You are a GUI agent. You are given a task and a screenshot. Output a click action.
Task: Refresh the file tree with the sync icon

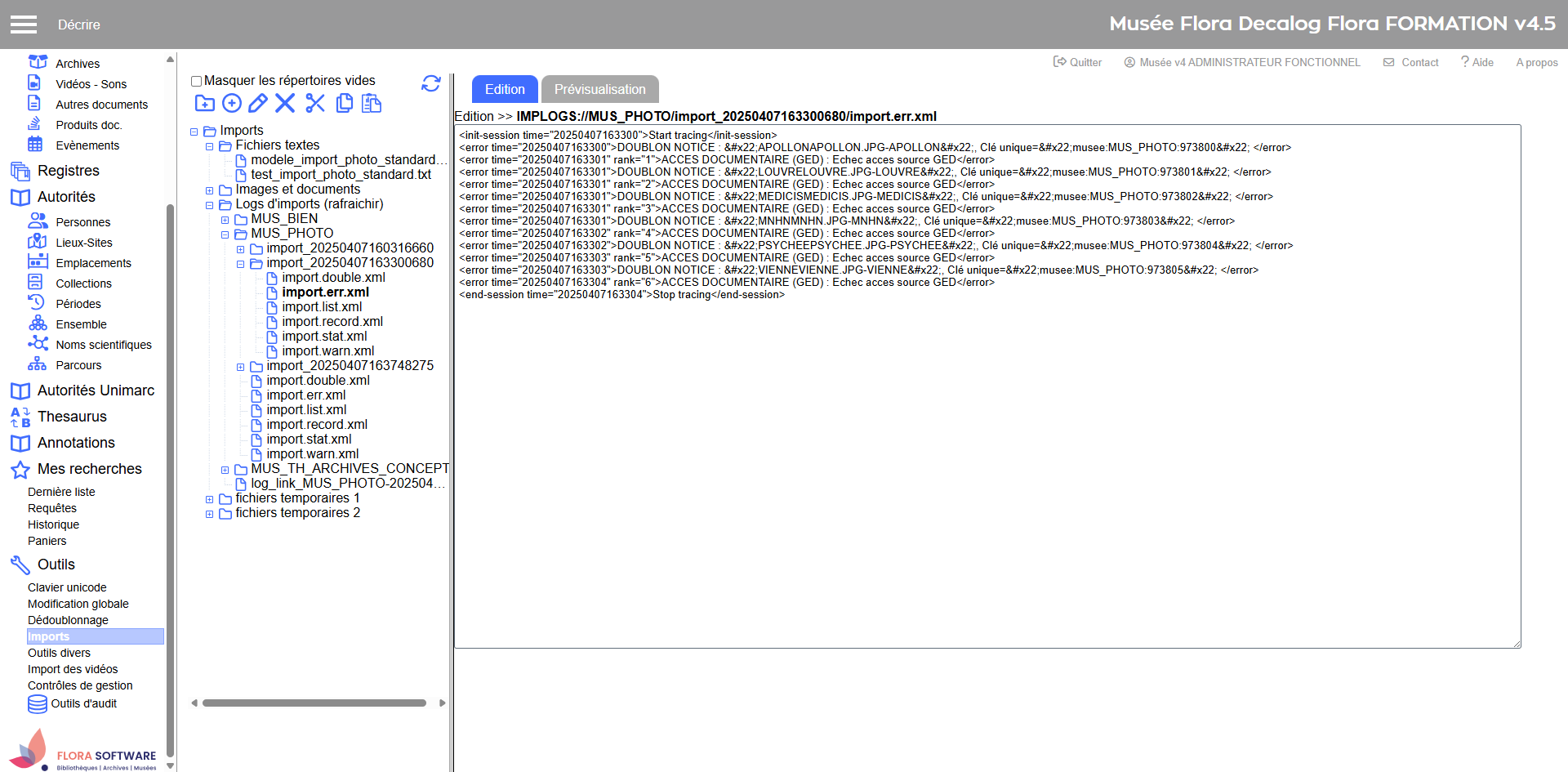coord(431,83)
